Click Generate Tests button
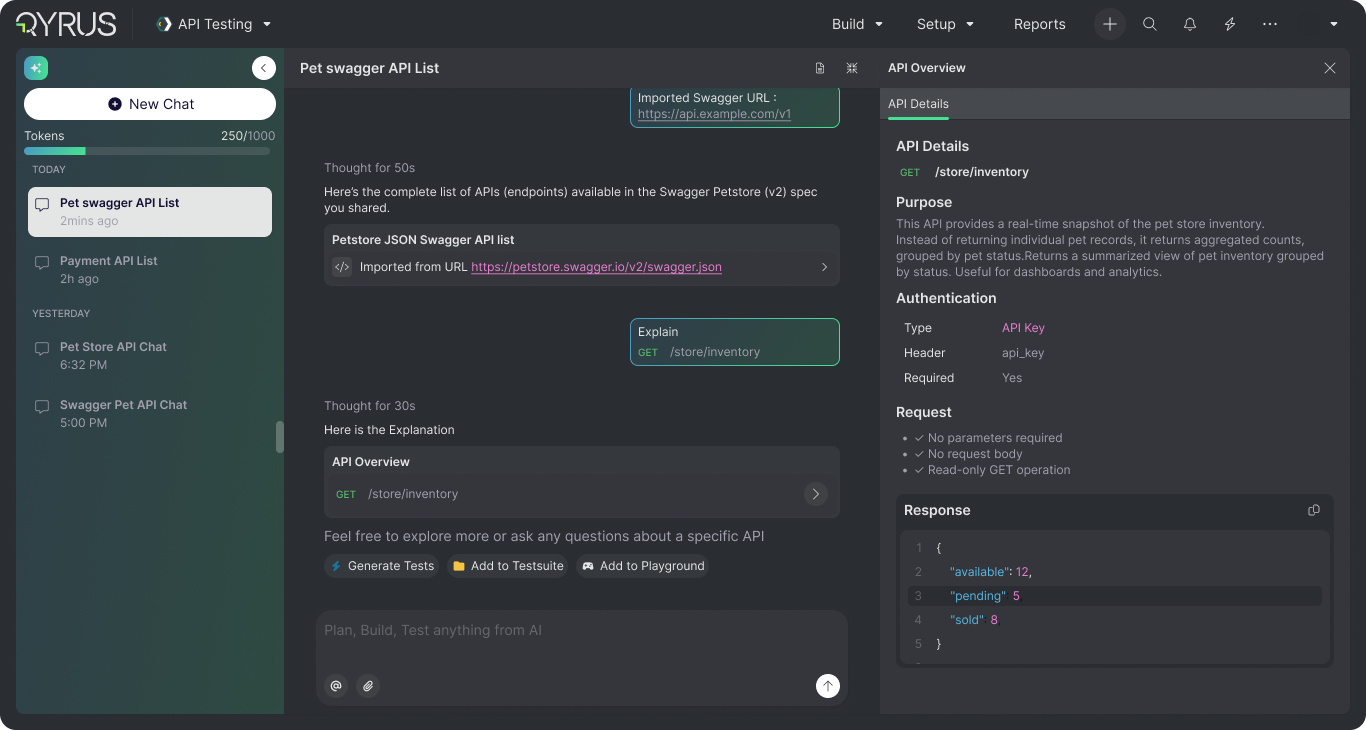 (381, 566)
